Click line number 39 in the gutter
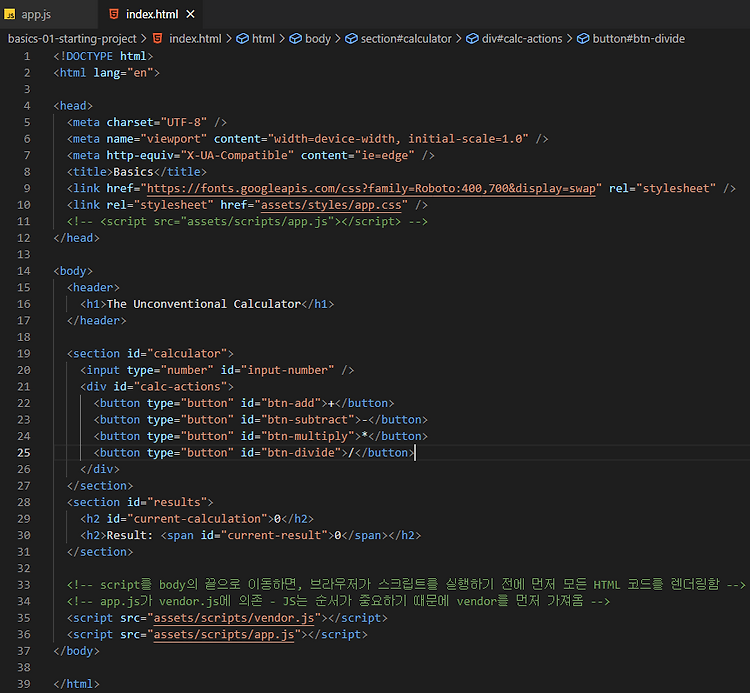Viewport: 750px width, 693px height. pyautogui.click(x=24, y=684)
